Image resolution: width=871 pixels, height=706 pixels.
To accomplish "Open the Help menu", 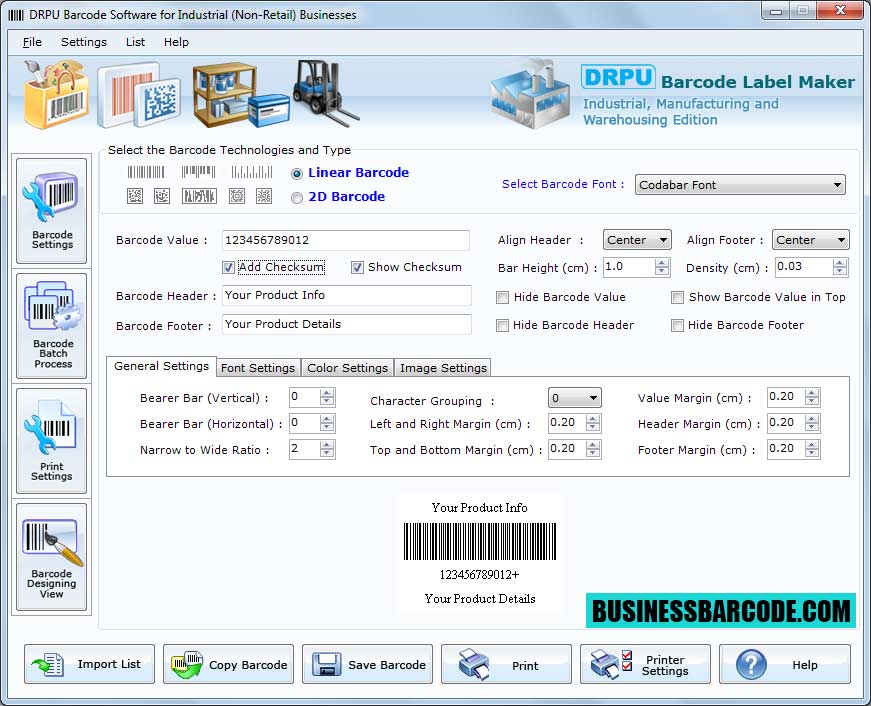I will 176,42.
